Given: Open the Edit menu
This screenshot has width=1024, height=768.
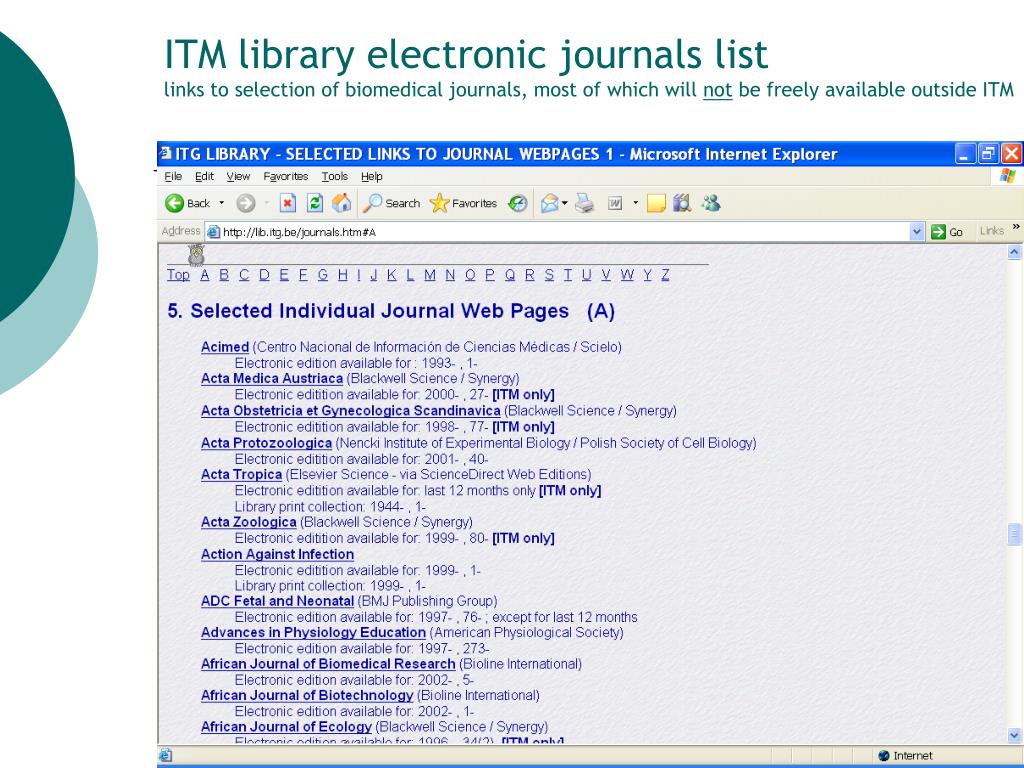Looking at the screenshot, I should tap(204, 176).
